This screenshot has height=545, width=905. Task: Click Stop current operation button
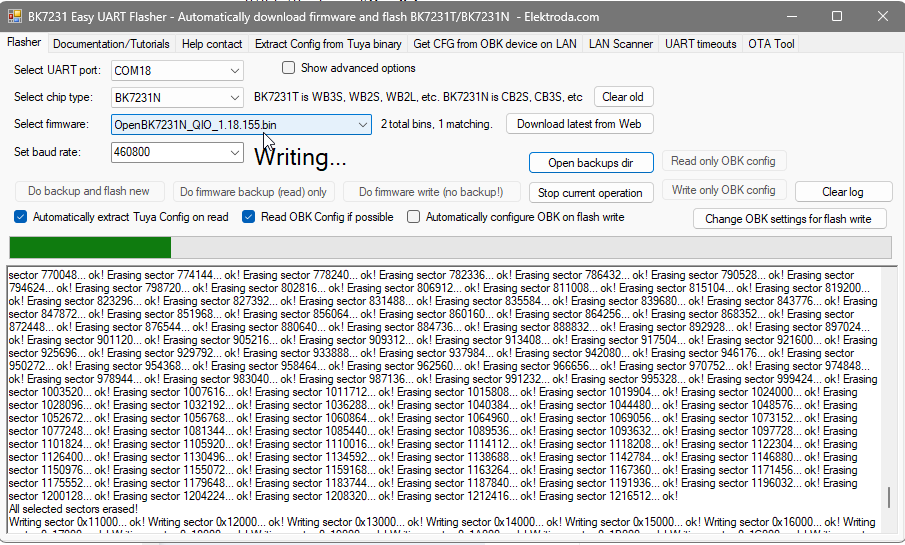pos(591,193)
